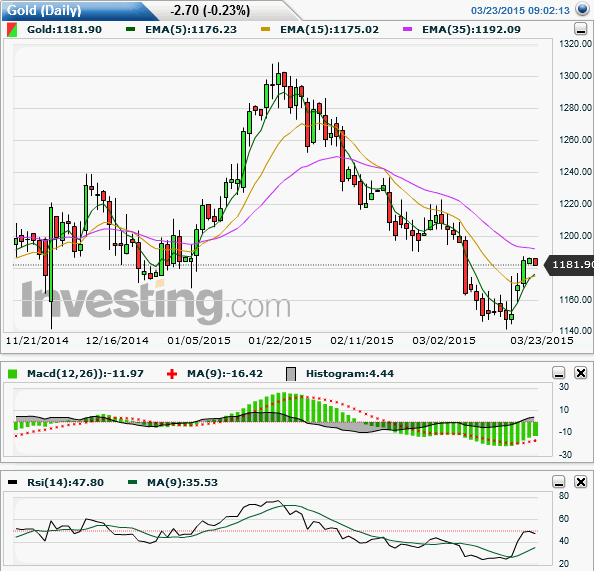The image size is (594, 571).
Task: Click the 03/23/2015 09:02:13 timestamp
Action: point(520,11)
